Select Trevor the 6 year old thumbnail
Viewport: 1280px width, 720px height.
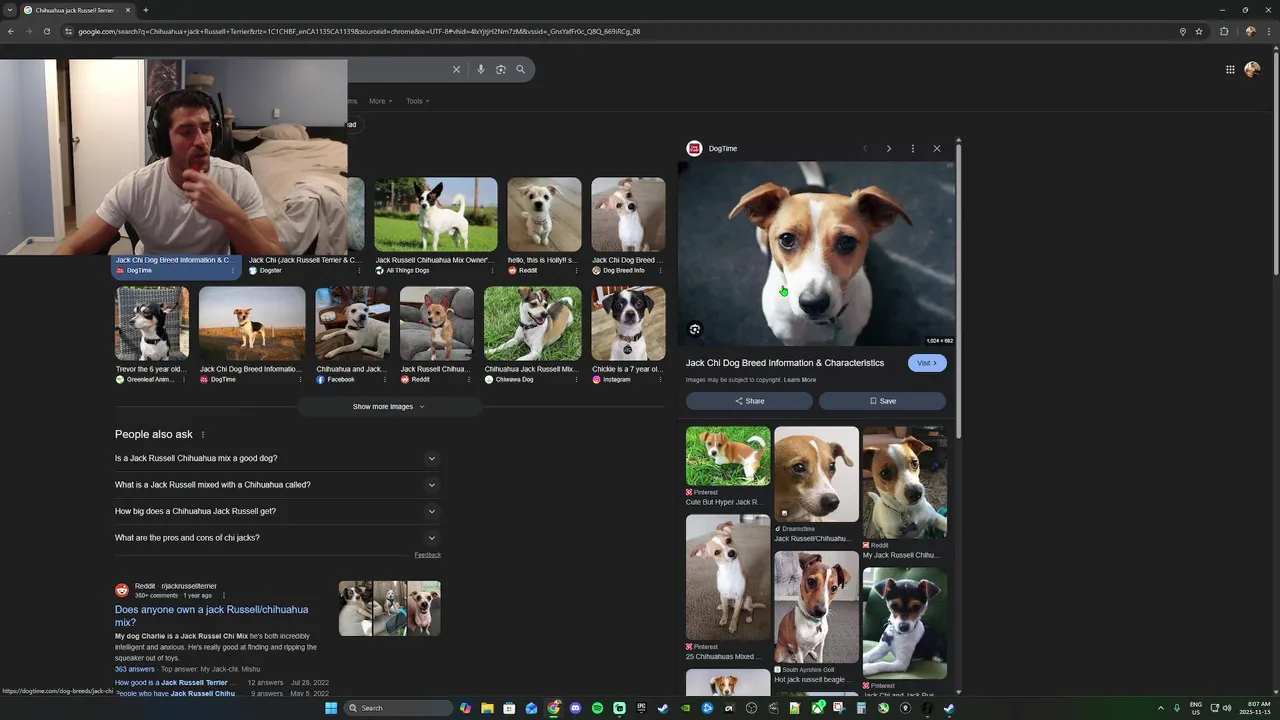tap(152, 323)
